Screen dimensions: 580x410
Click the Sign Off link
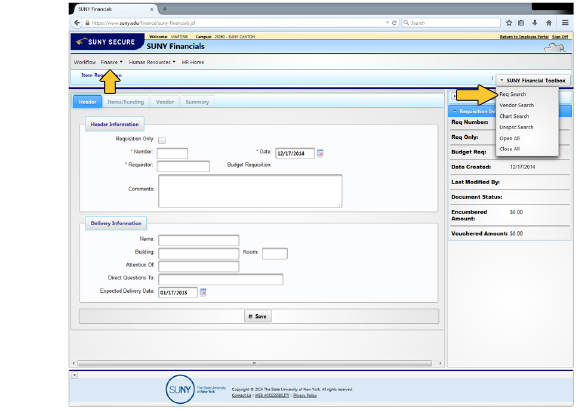click(x=560, y=37)
